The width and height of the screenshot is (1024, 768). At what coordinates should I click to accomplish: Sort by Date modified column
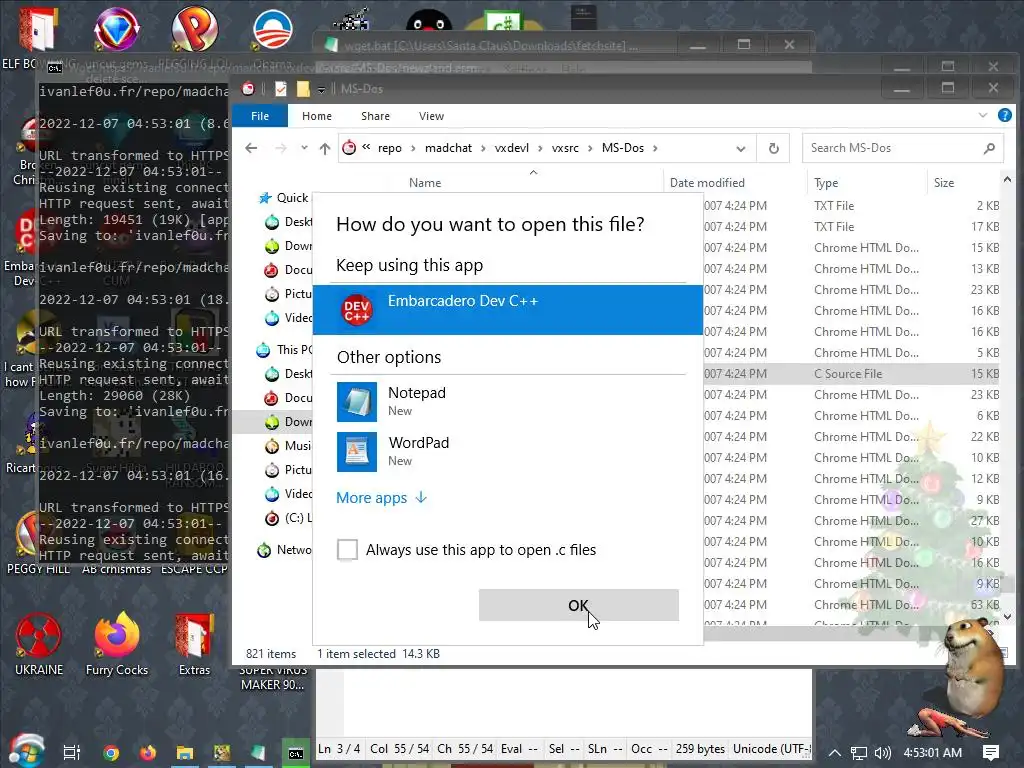click(x=707, y=183)
